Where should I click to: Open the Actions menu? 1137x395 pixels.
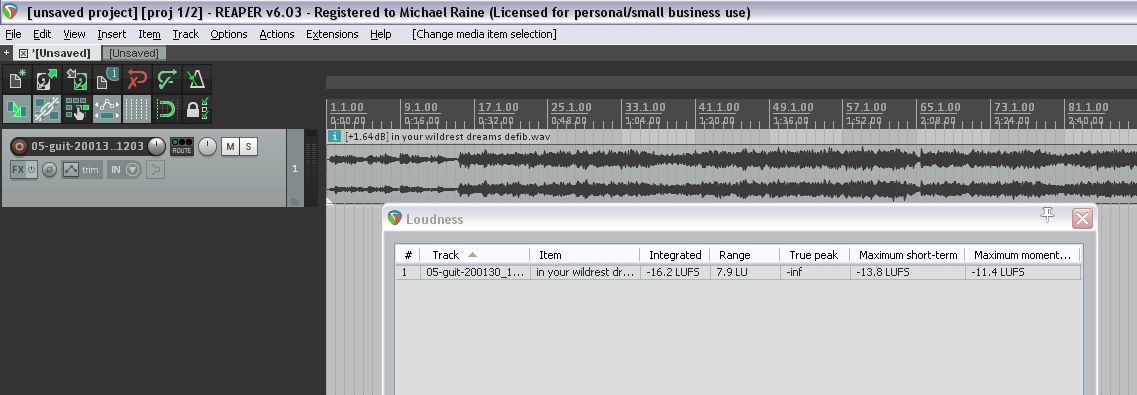[x=276, y=34]
